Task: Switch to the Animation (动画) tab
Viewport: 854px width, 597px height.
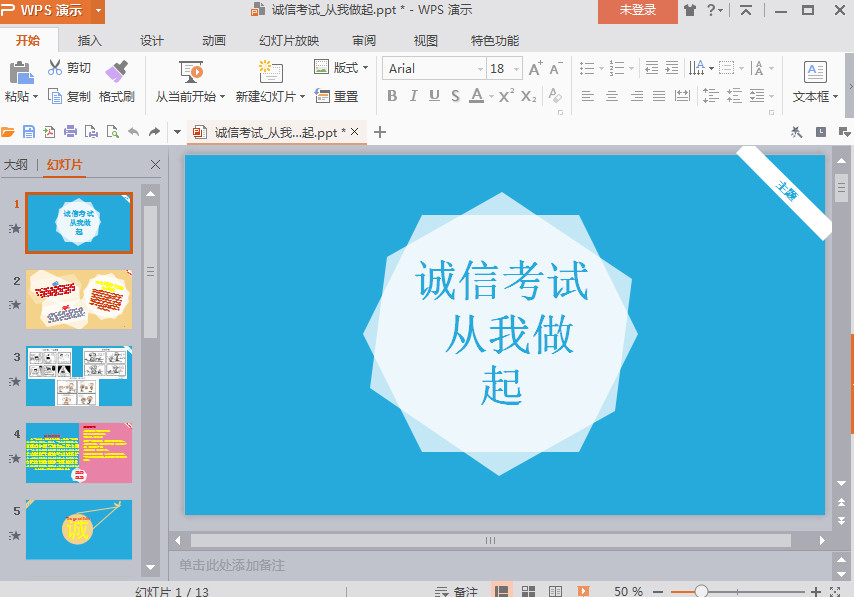Action: pos(214,40)
